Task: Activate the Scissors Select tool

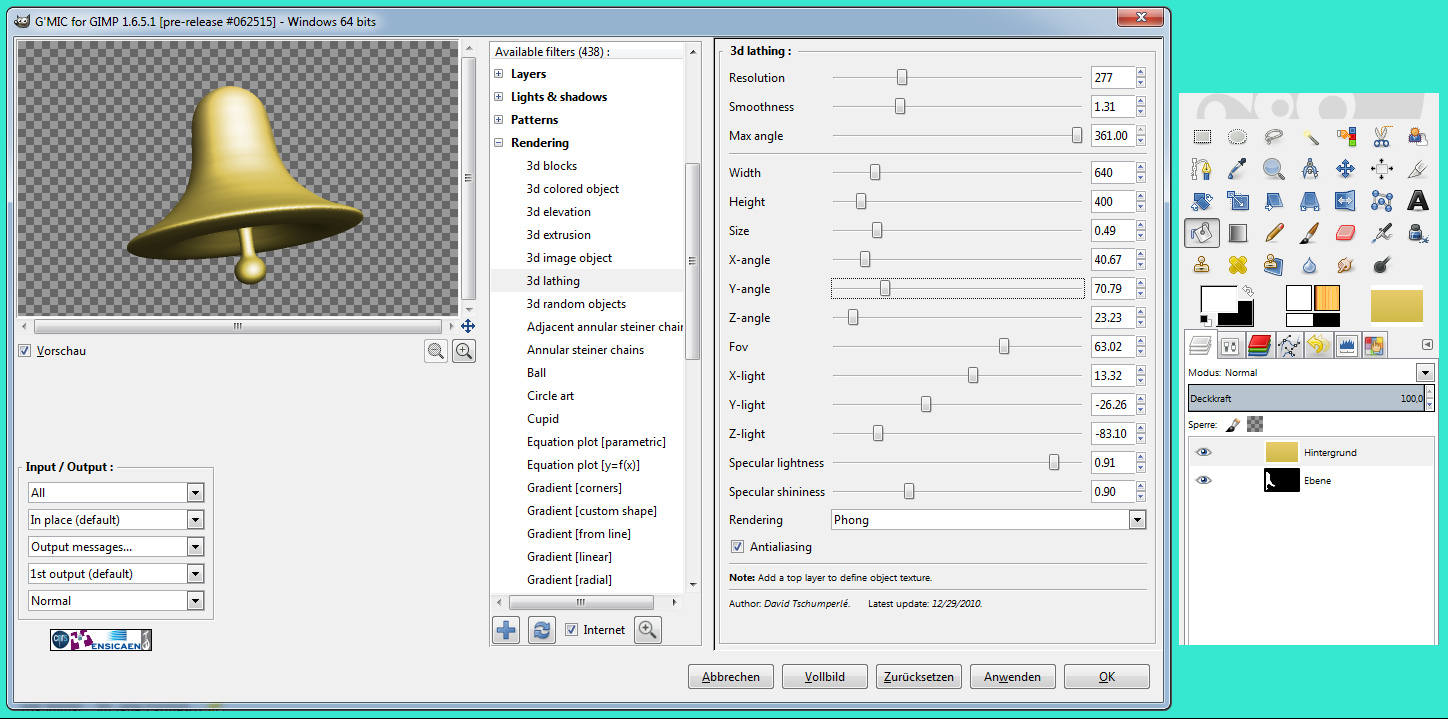Action: coord(1381,136)
